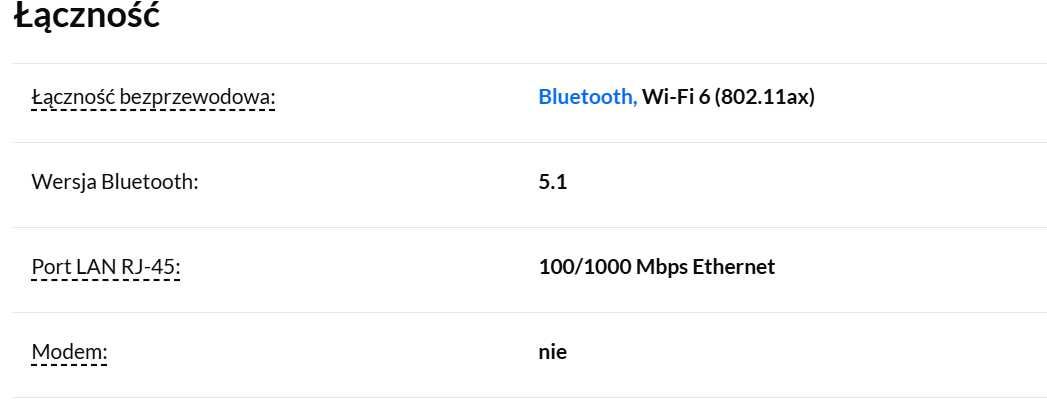Select the Wersja Bluetooth label text
Image resolution: width=1047 pixels, height=404 pixels.
(115, 182)
